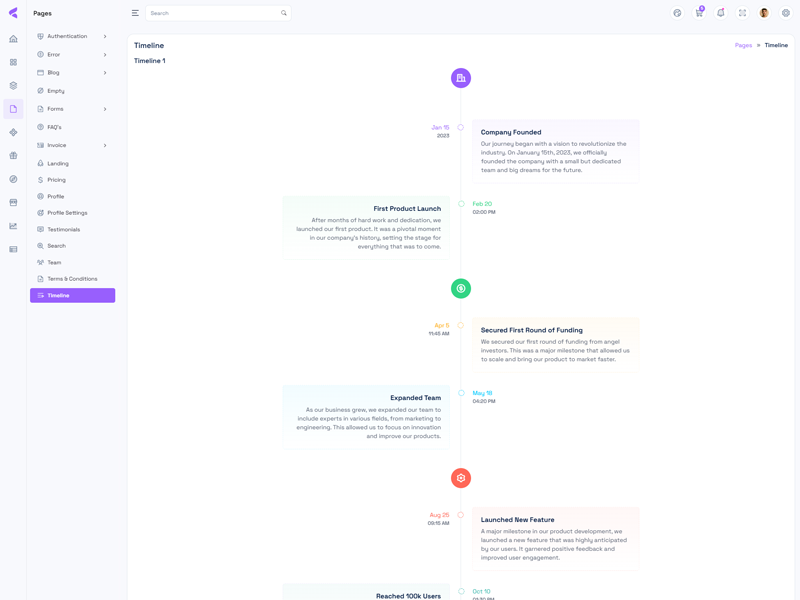Toggle fullscreen mode

click(742, 13)
